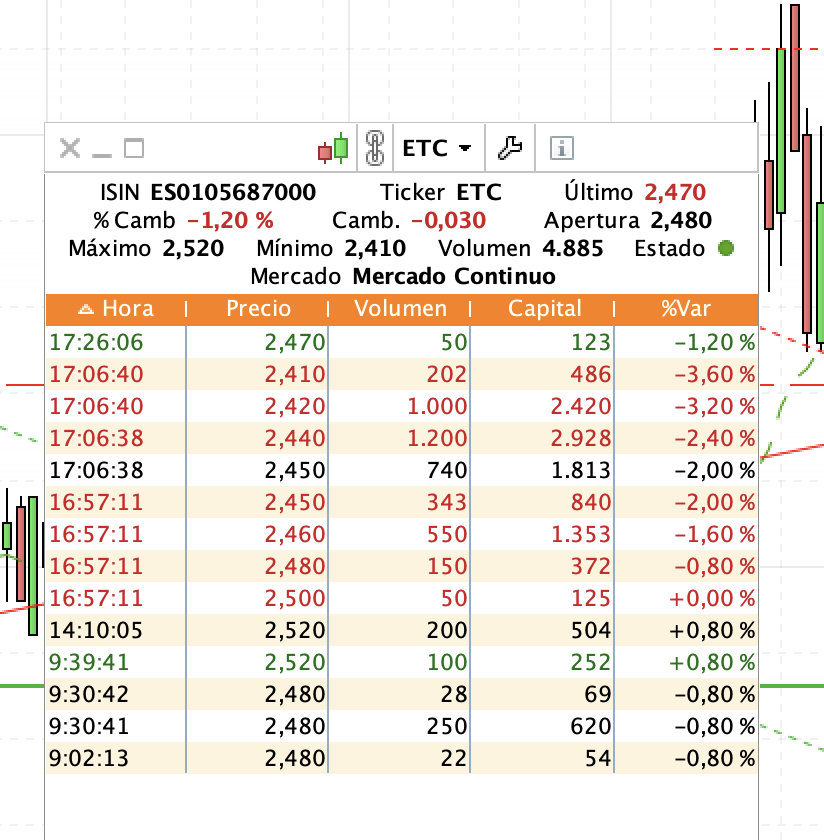The image size is (824, 840).
Task: Click the Capital column header
Action: click(544, 309)
